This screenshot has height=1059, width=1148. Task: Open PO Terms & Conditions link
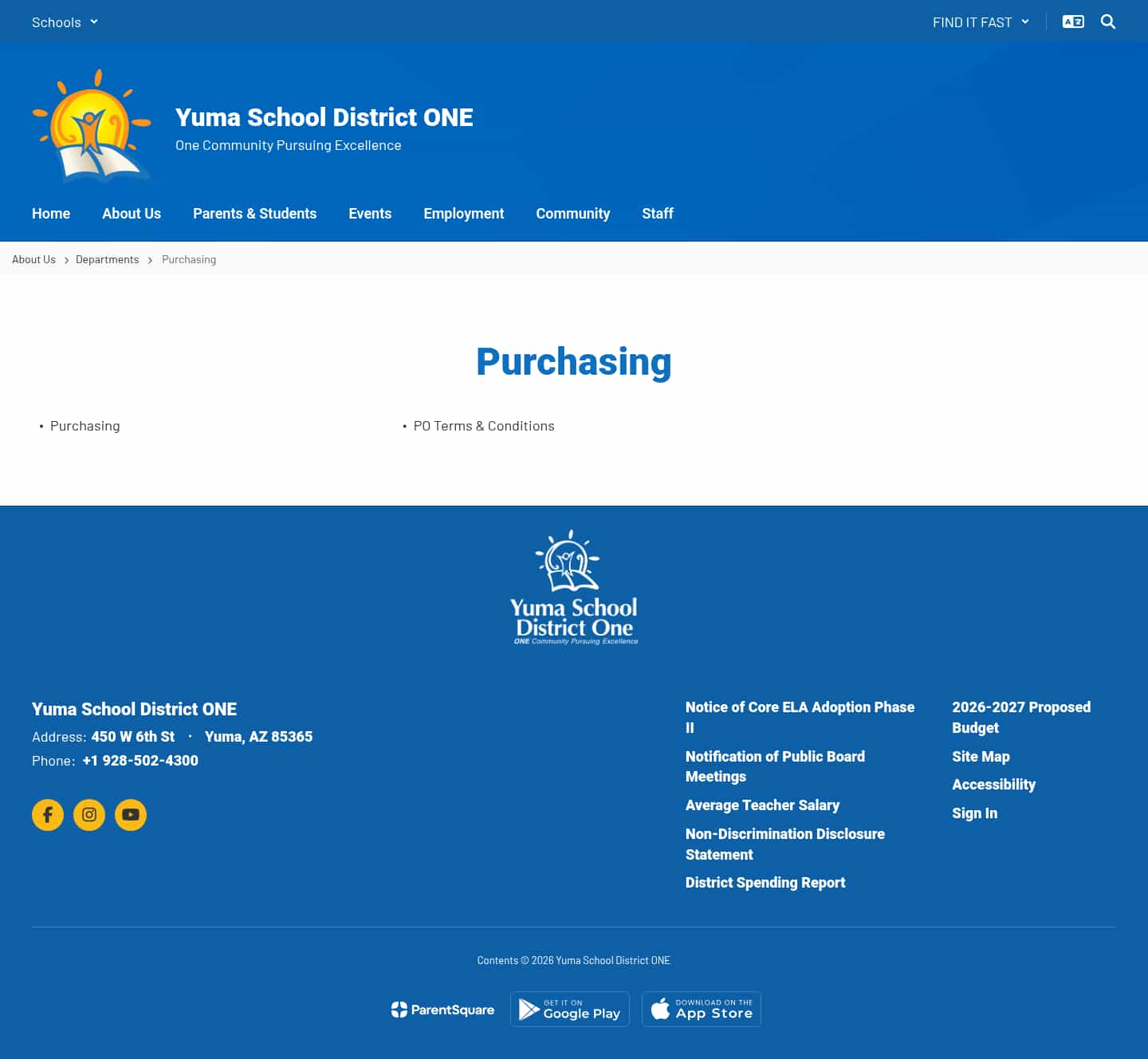click(x=484, y=426)
